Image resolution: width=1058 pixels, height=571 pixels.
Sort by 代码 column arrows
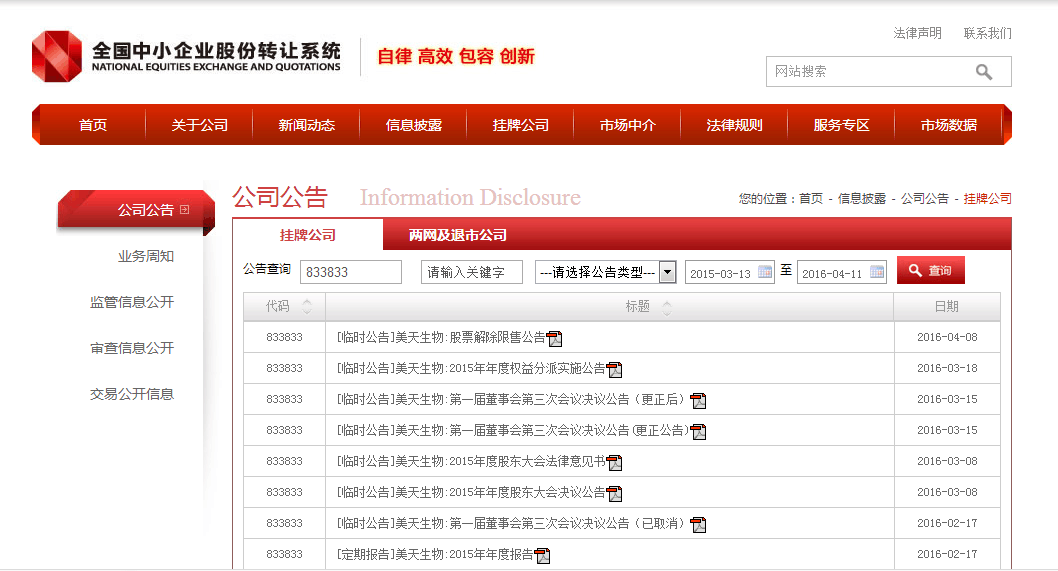coord(307,307)
